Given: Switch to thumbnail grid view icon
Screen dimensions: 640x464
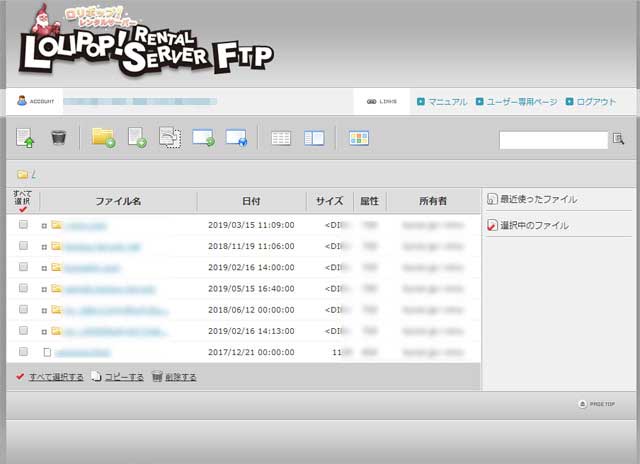Looking at the screenshot, I should 359,138.
